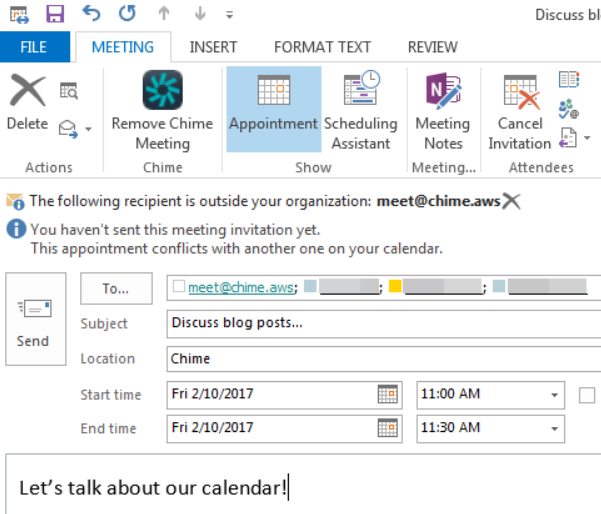
Task: Open the REVIEW tab
Action: coord(433,47)
